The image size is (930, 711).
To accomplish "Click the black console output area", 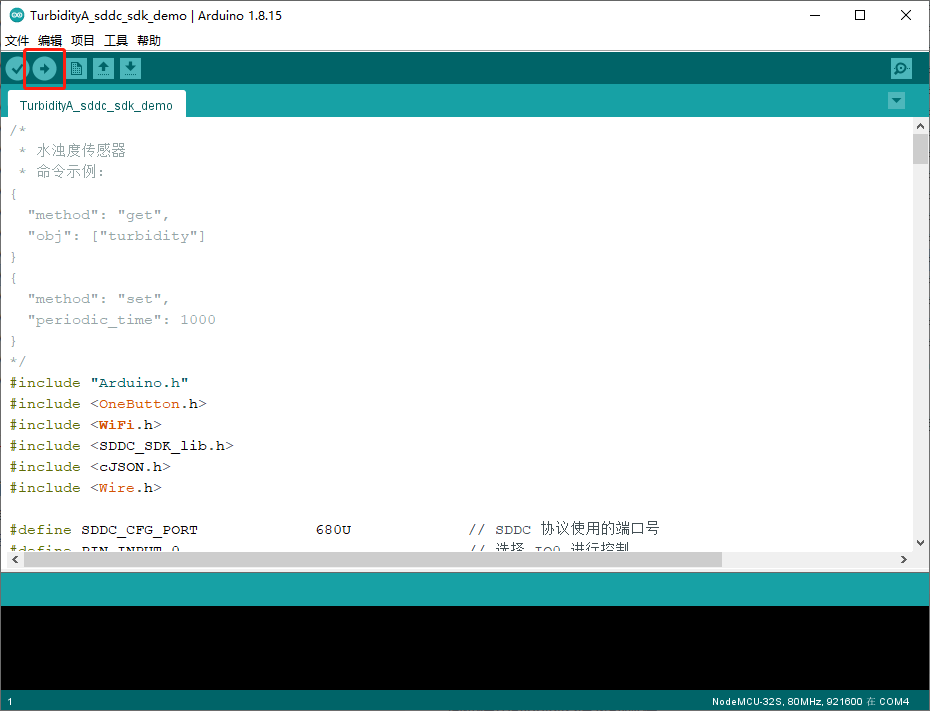I will pyautogui.click(x=465, y=648).
